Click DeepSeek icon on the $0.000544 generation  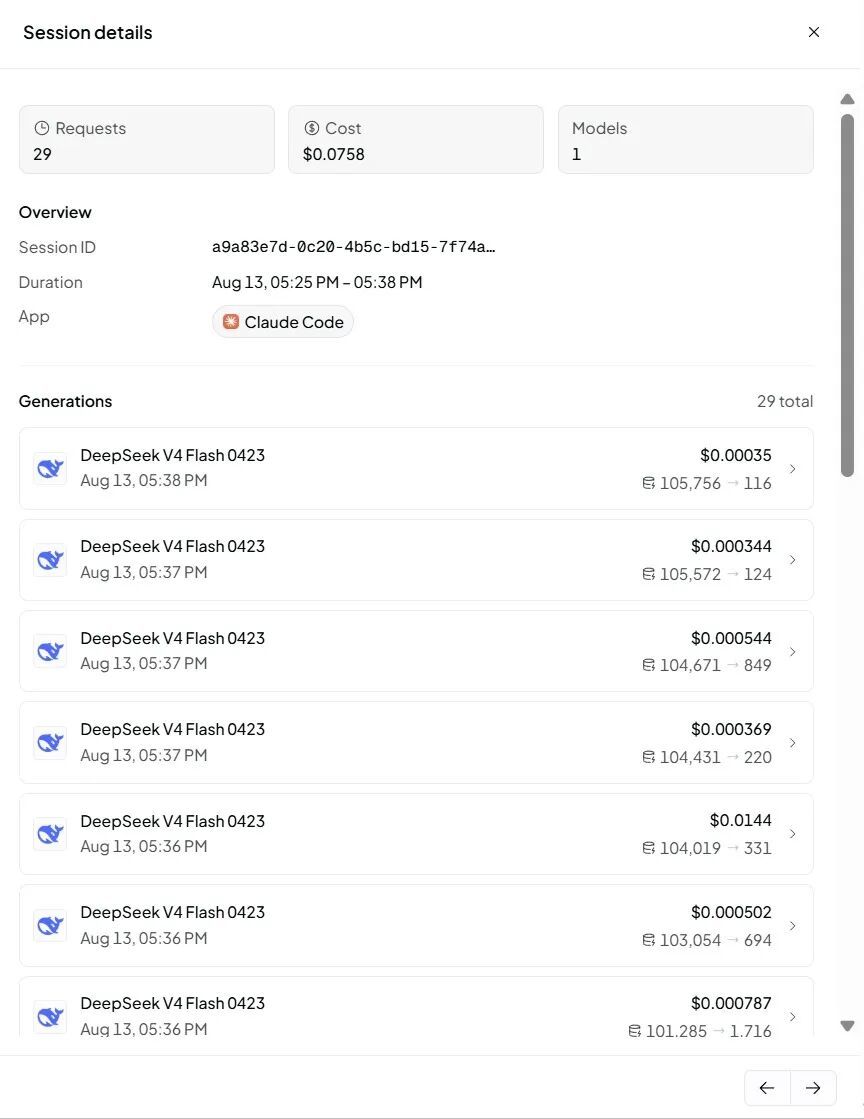pyautogui.click(x=50, y=652)
